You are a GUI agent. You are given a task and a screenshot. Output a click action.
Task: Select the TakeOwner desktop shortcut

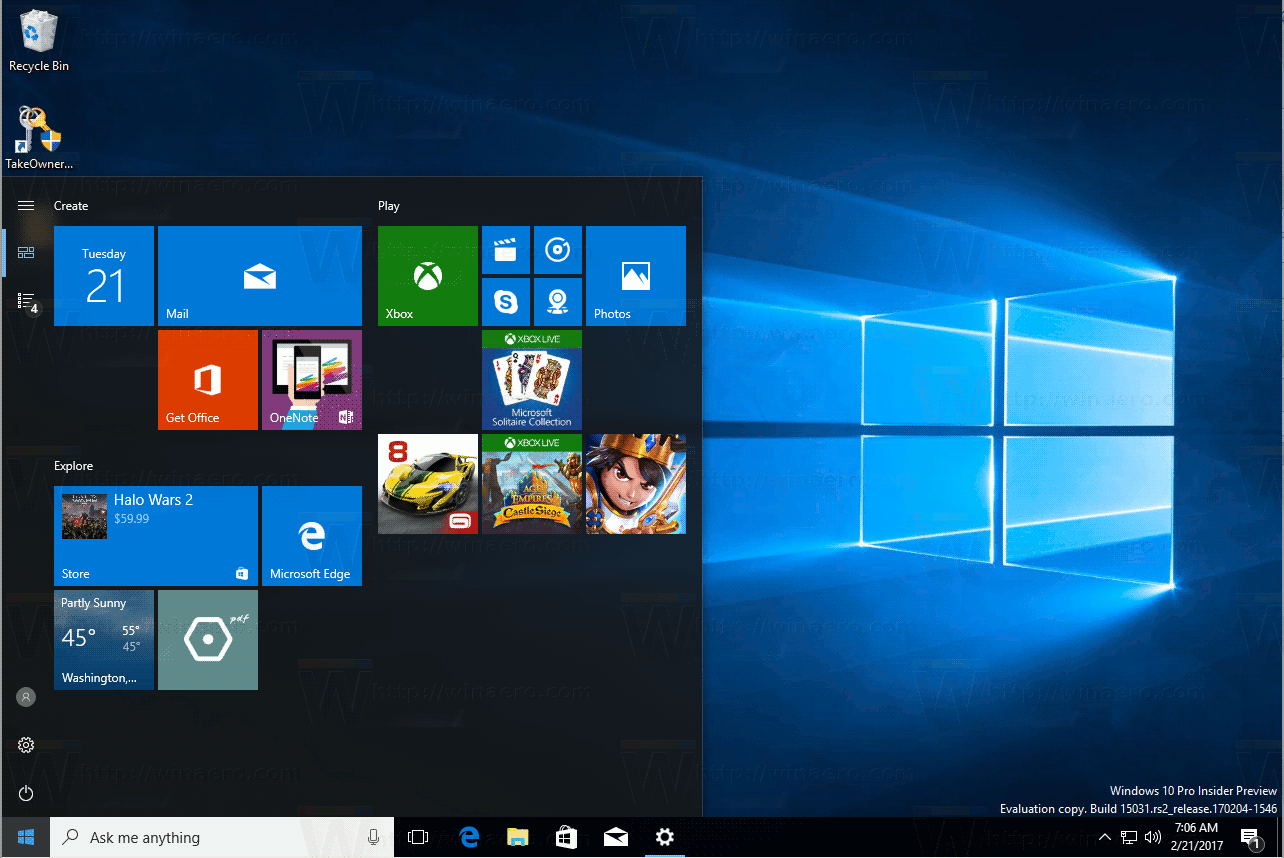(x=39, y=138)
